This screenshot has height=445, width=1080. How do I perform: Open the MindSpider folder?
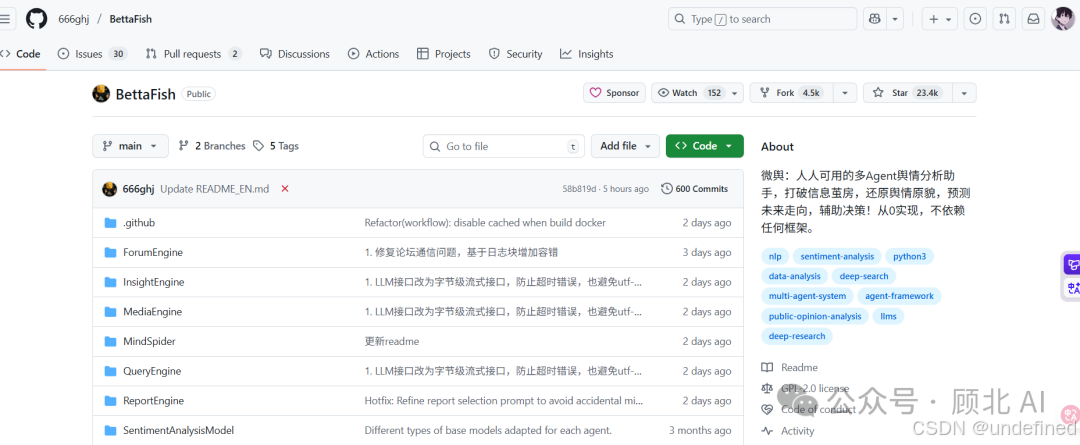149,342
